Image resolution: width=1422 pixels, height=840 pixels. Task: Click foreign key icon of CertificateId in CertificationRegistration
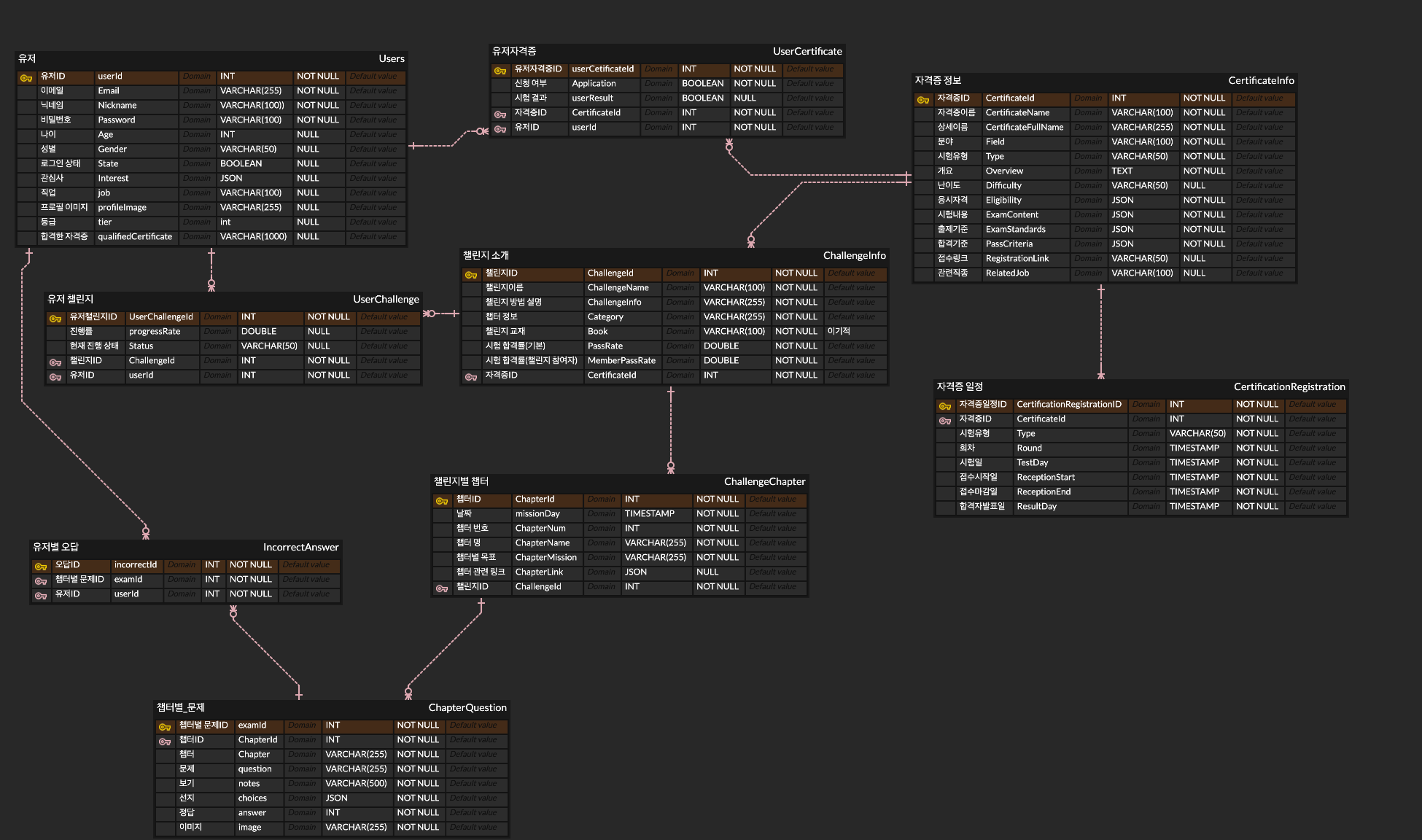tap(945, 420)
